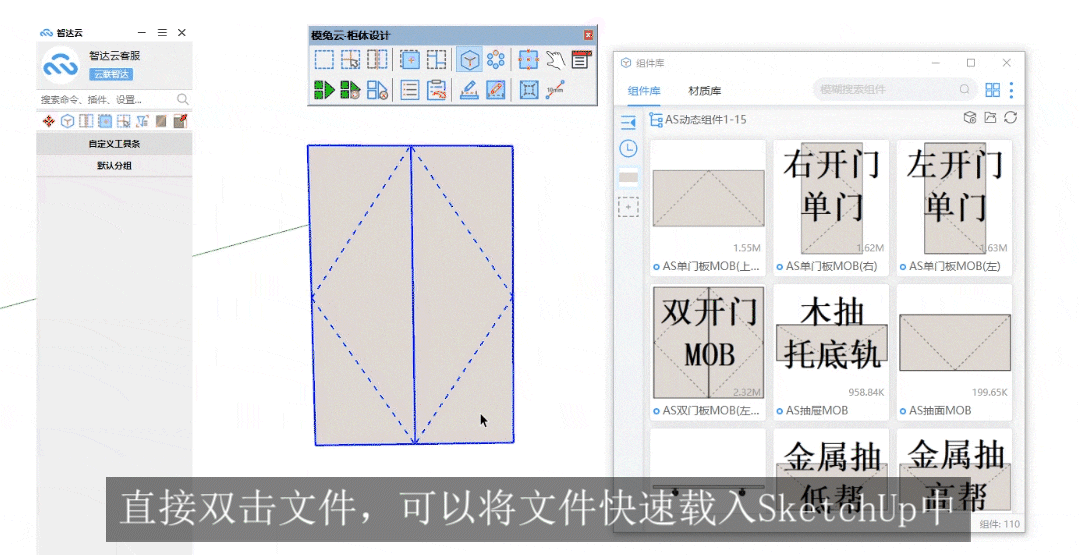Open the history clock icon in sidebar
This screenshot has height=555, width=1079.
(628, 149)
